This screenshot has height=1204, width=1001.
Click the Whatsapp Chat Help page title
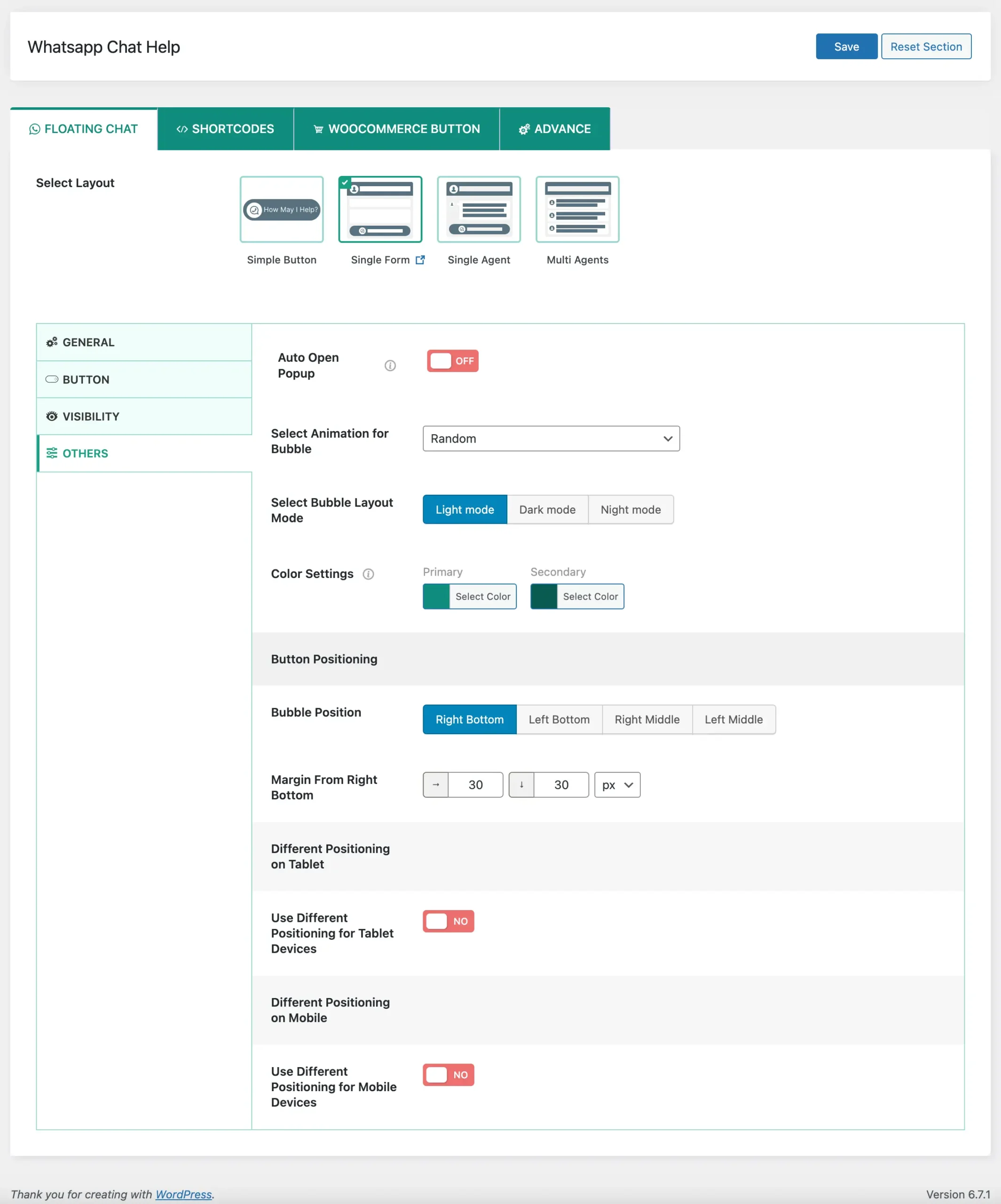(104, 47)
